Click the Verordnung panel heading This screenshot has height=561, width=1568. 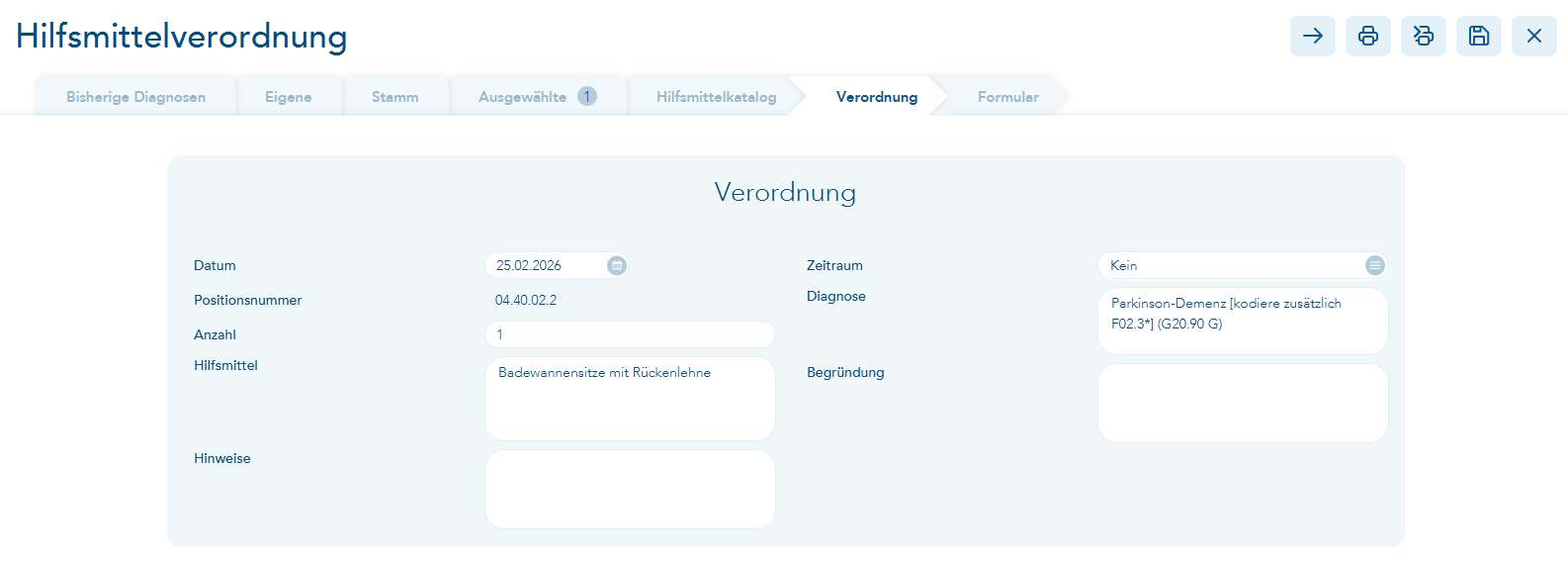click(785, 192)
